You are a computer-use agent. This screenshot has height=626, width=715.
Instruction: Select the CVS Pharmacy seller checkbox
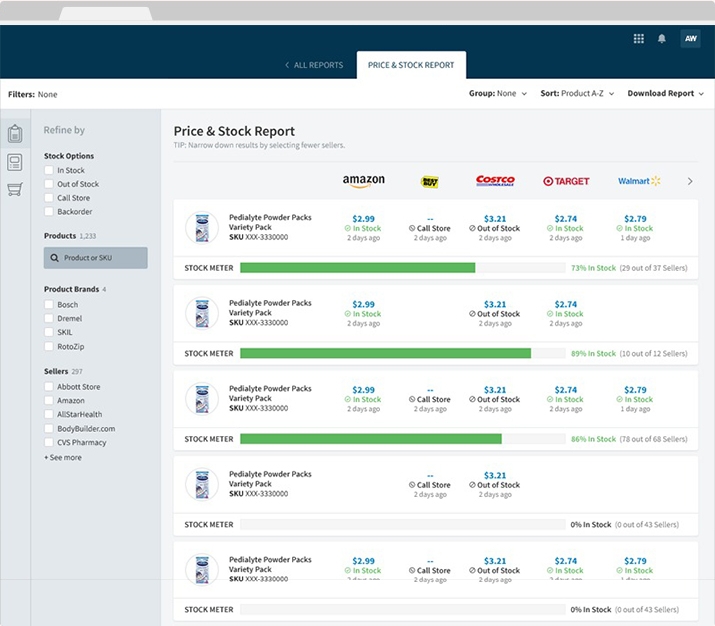click(49, 442)
